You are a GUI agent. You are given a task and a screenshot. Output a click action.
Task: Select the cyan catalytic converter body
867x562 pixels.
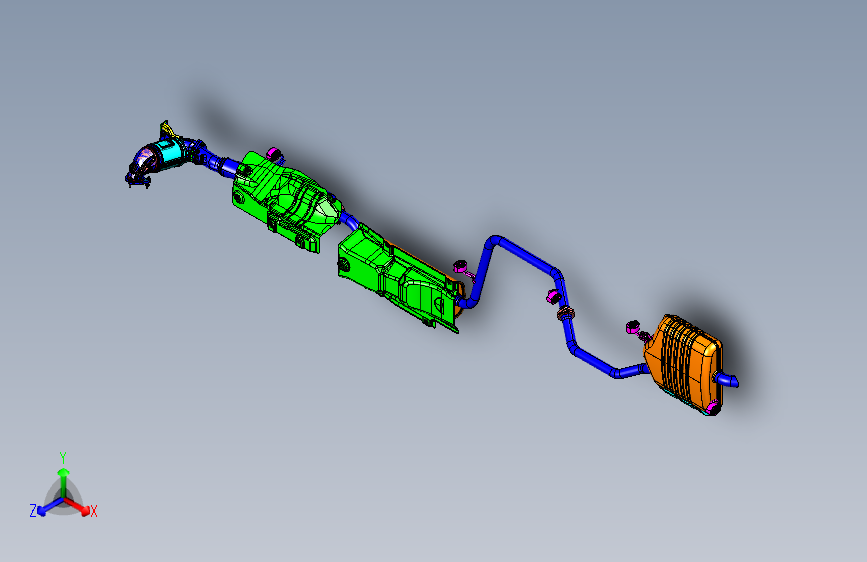(170, 153)
